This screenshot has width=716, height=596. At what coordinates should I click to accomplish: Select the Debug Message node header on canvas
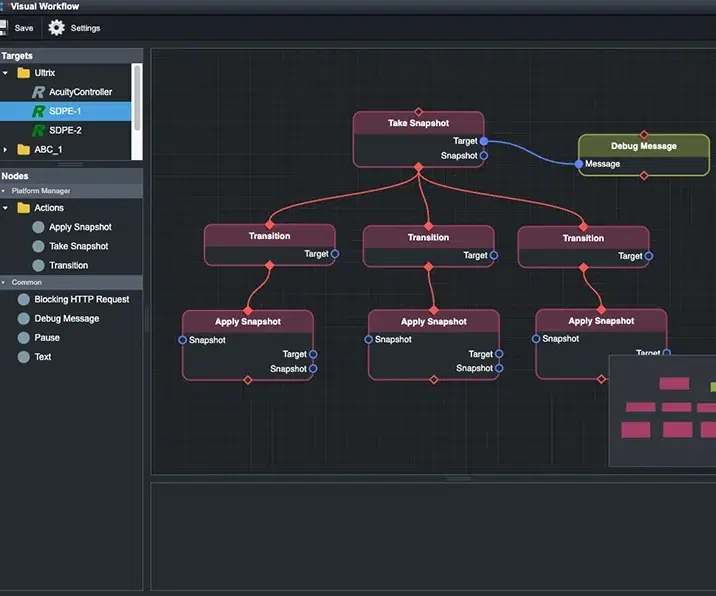pos(644,146)
